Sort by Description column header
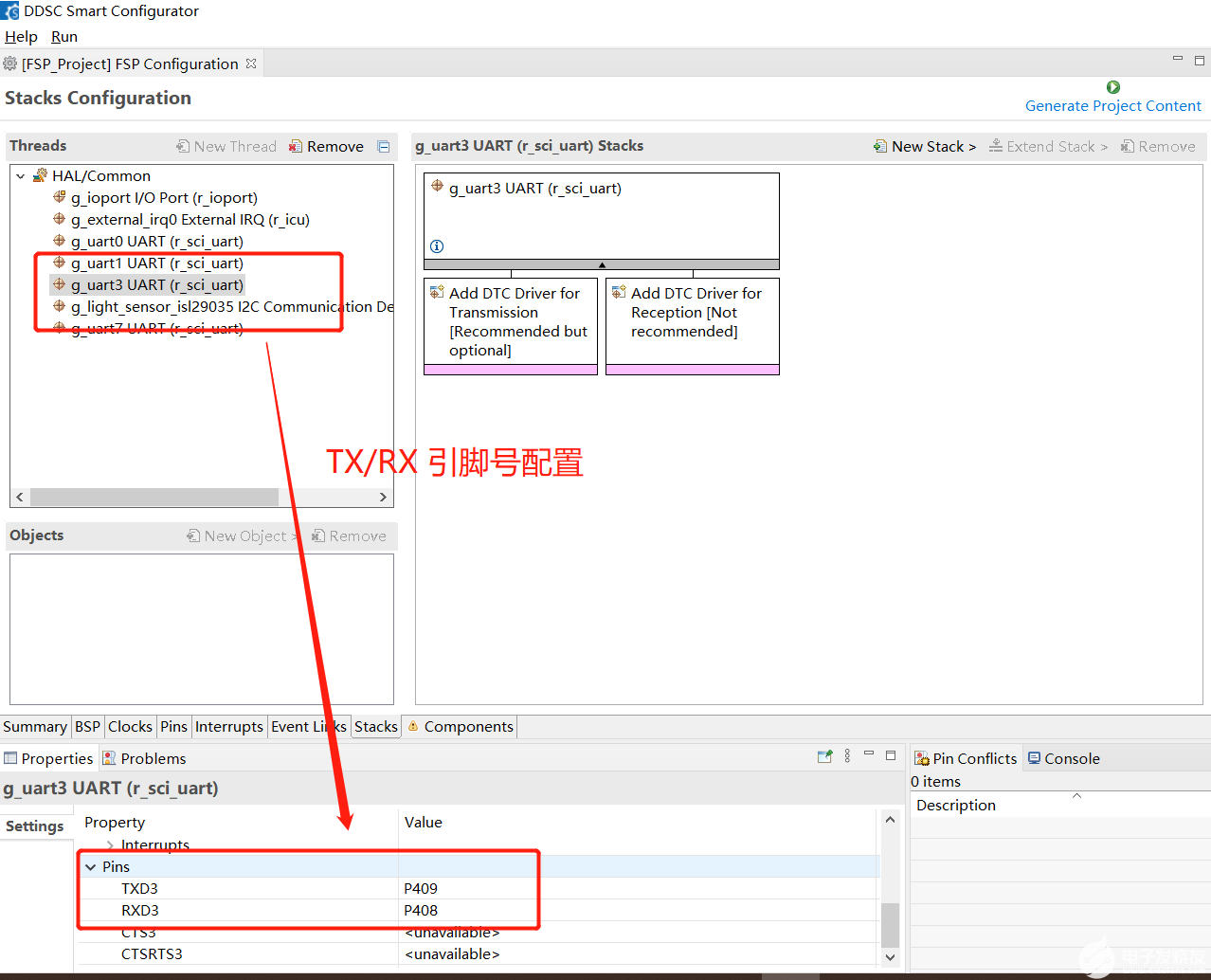Viewport: 1211px width, 980px height. pos(1060,805)
